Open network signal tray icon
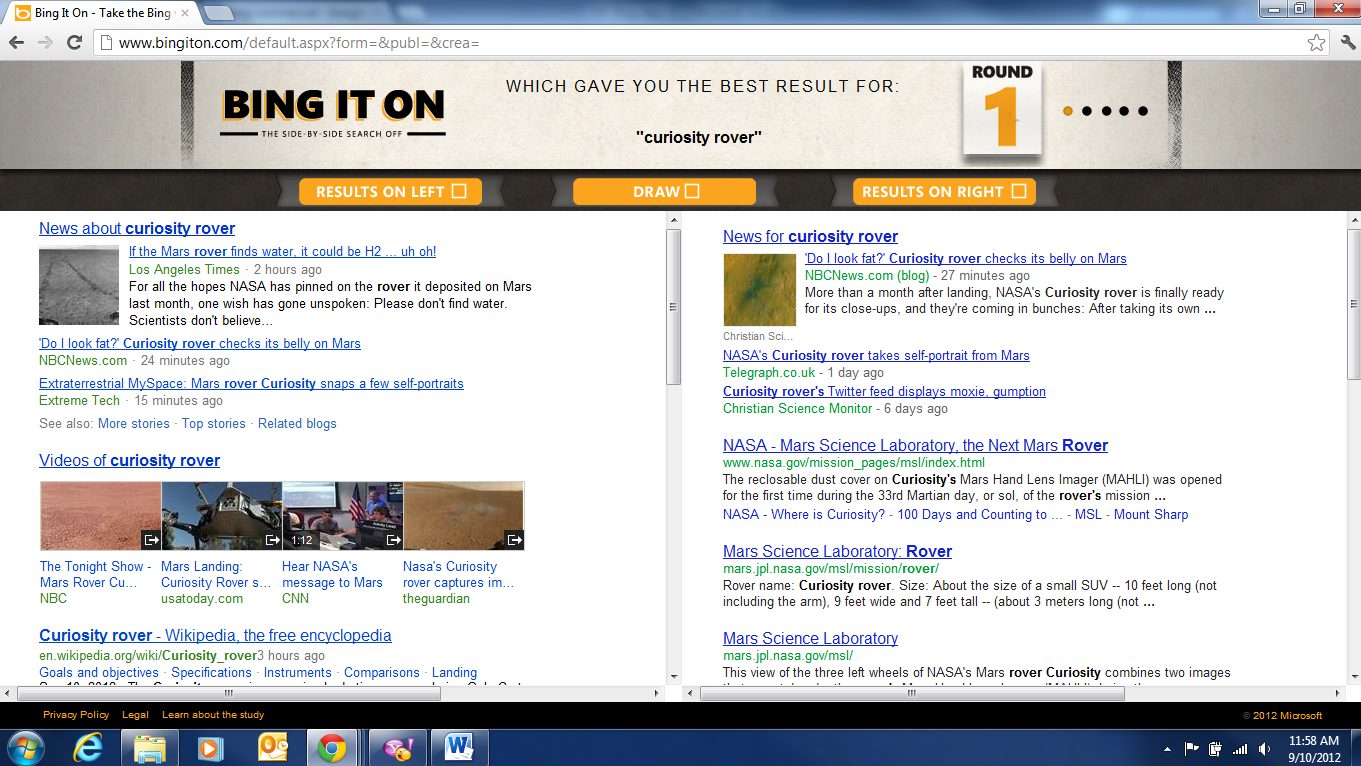The image size is (1361, 766). pyautogui.click(x=1240, y=748)
